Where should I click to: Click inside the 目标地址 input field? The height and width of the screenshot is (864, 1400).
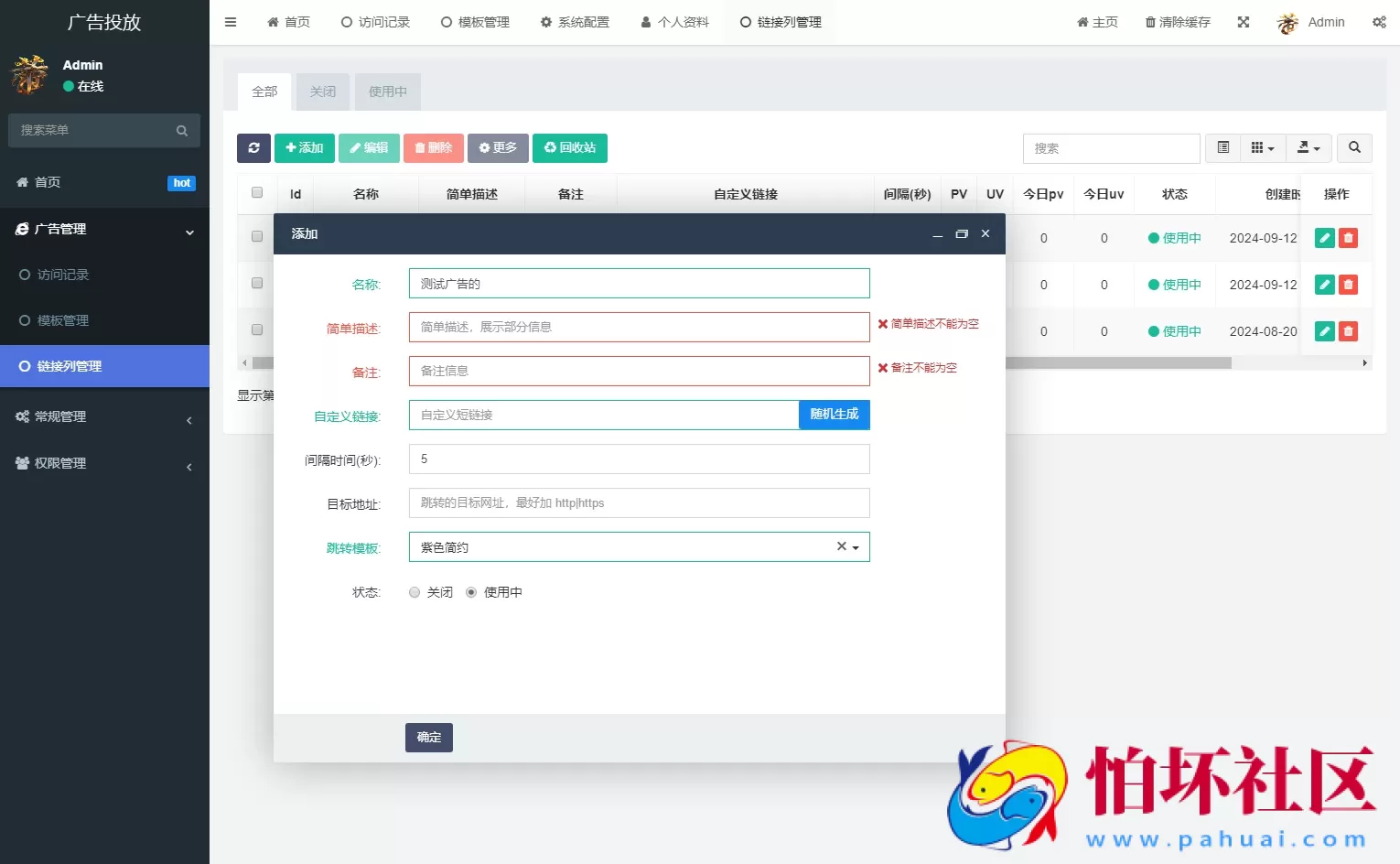pos(639,502)
